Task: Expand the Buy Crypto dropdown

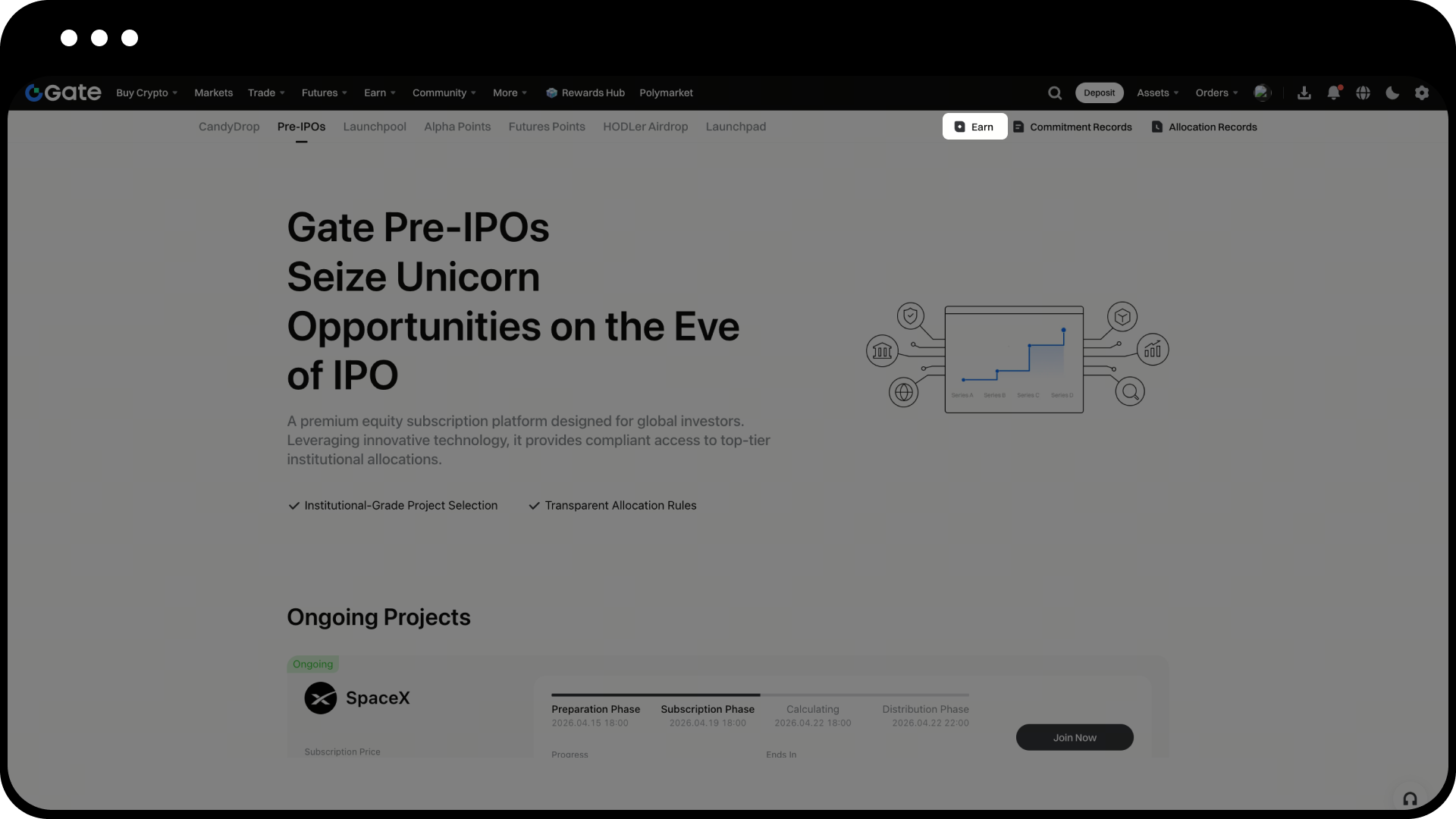Action: (x=146, y=93)
